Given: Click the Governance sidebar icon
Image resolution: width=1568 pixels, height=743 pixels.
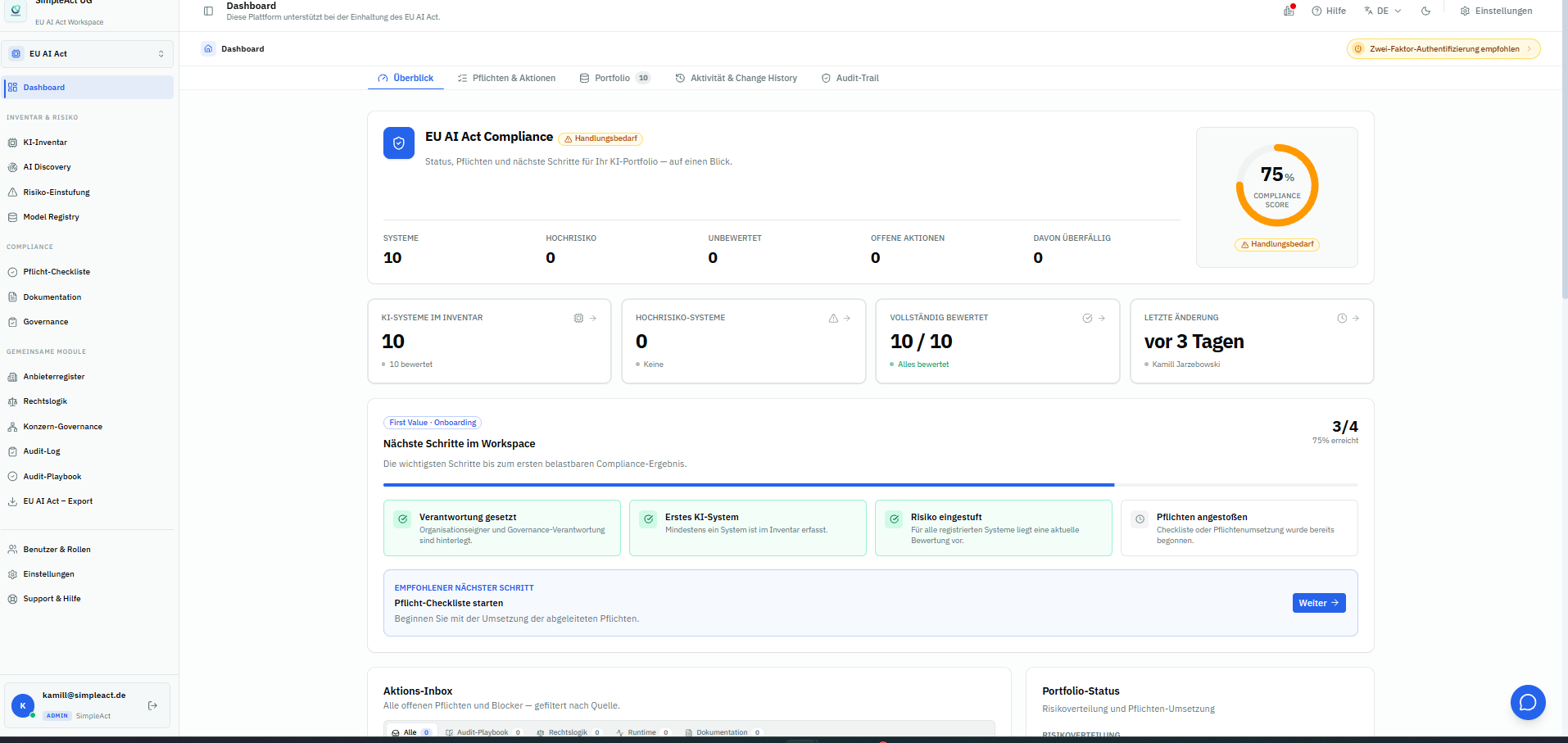Looking at the screenshot, I should tap(12, 322).
